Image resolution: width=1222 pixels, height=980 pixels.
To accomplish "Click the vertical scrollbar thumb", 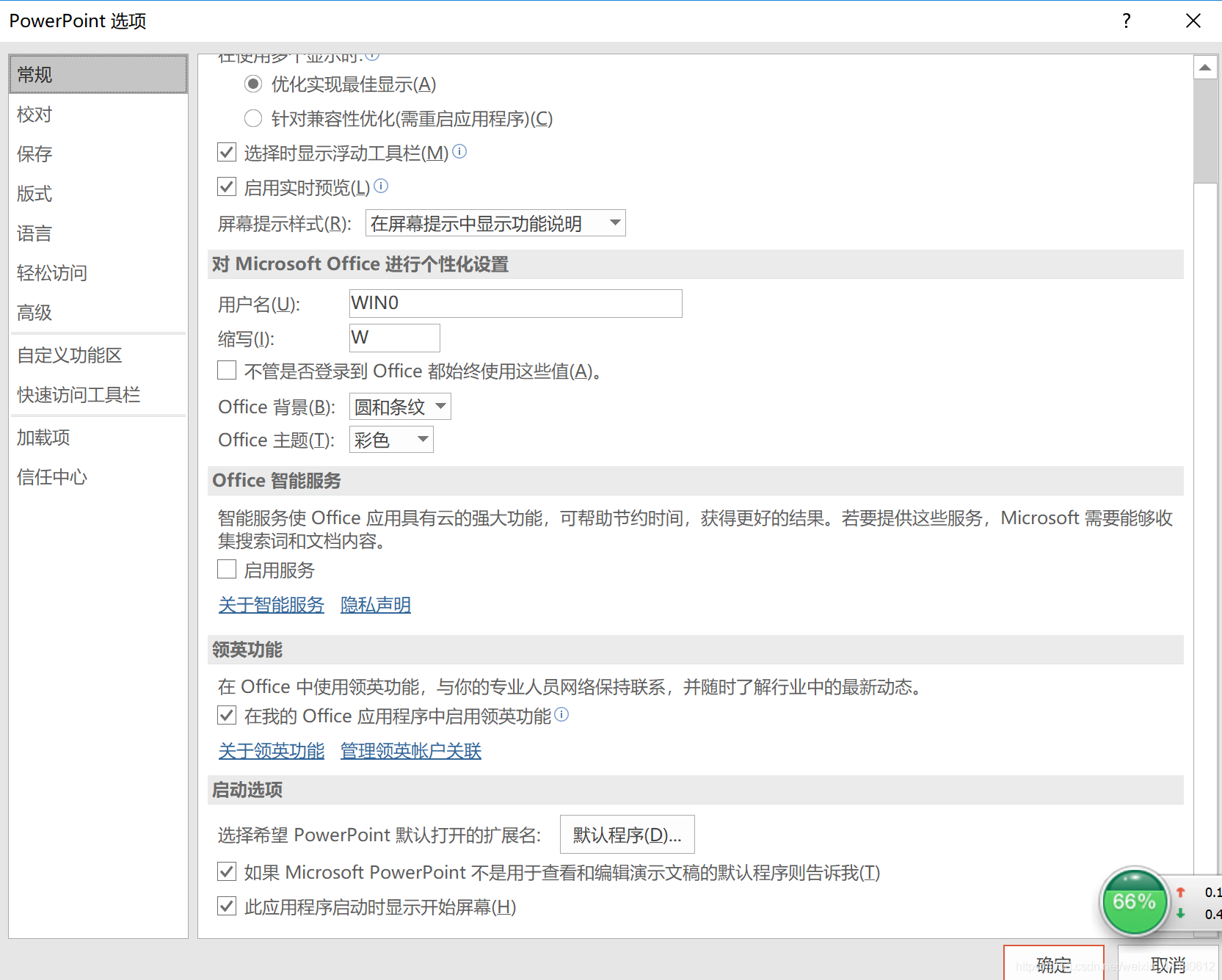I will point(1205,131).
